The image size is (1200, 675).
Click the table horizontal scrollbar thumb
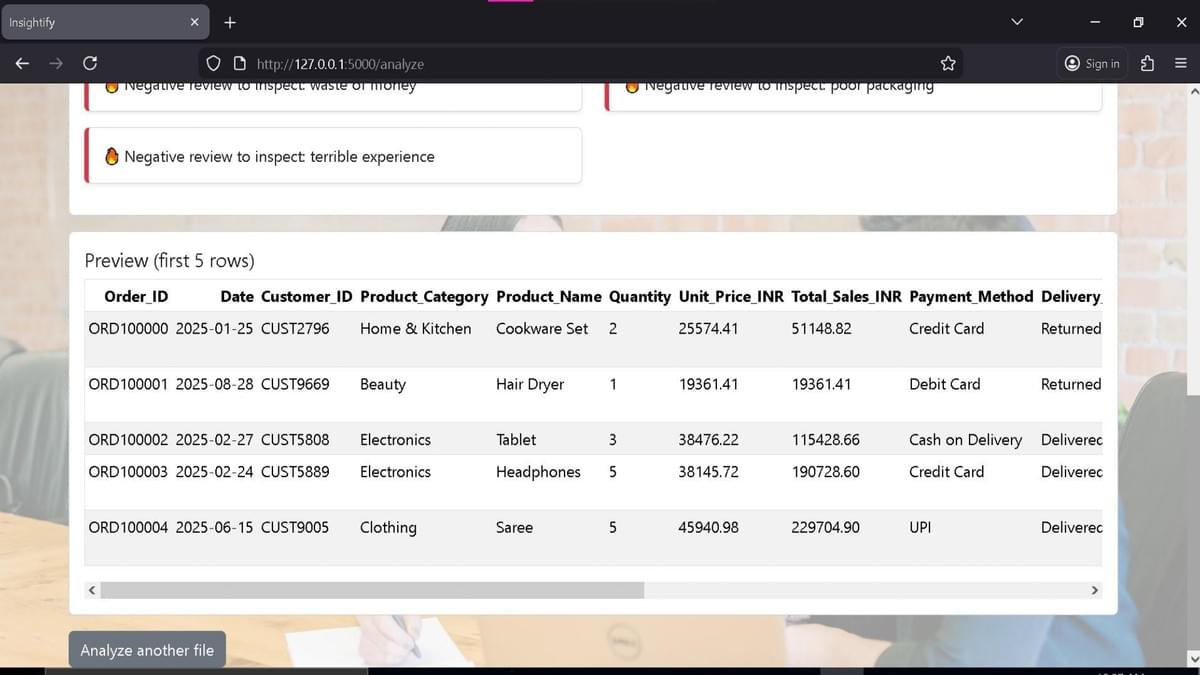point(372,590)
